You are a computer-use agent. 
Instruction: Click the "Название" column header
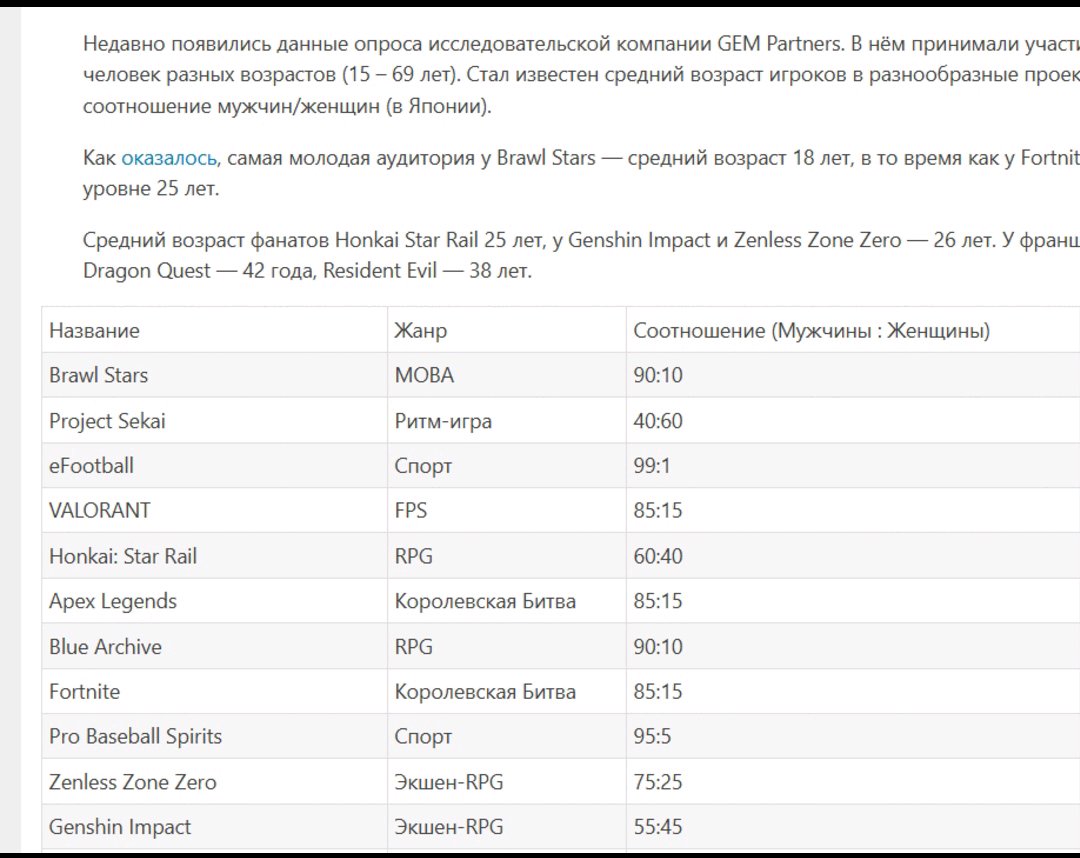(x=94, y=331)
